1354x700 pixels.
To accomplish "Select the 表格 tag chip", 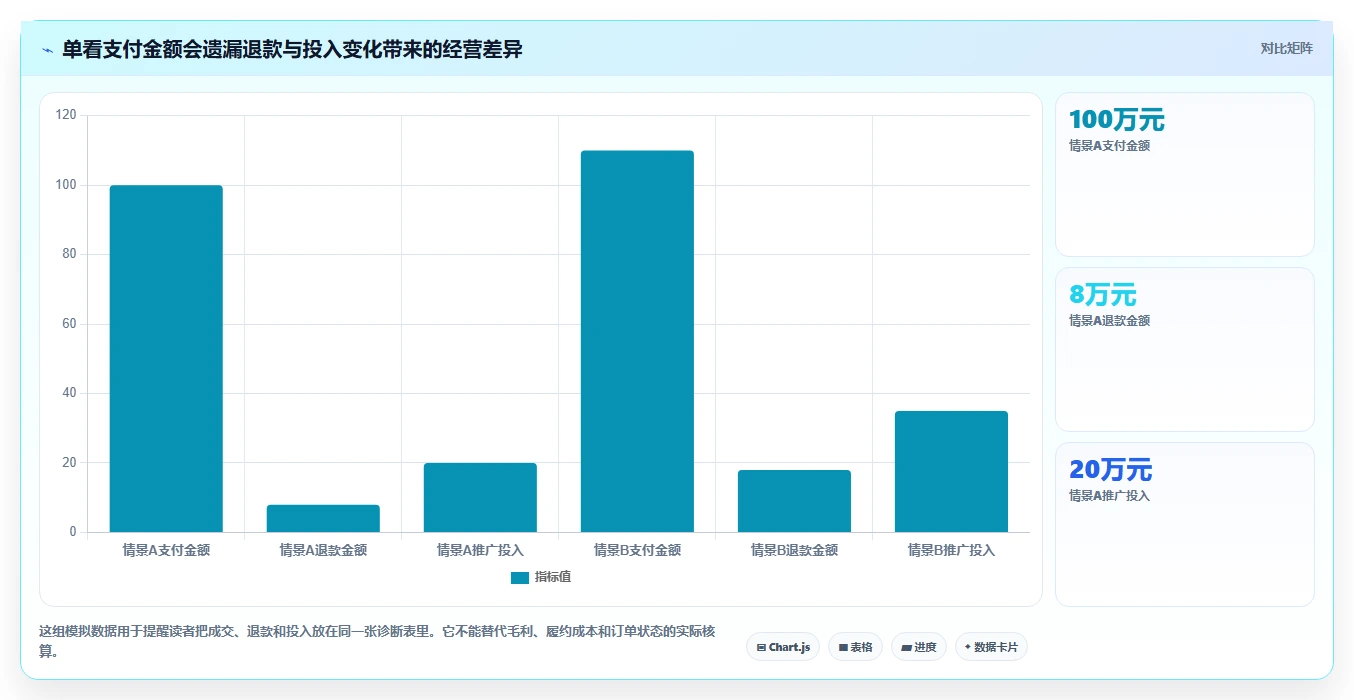I will (x=855, y=647).
